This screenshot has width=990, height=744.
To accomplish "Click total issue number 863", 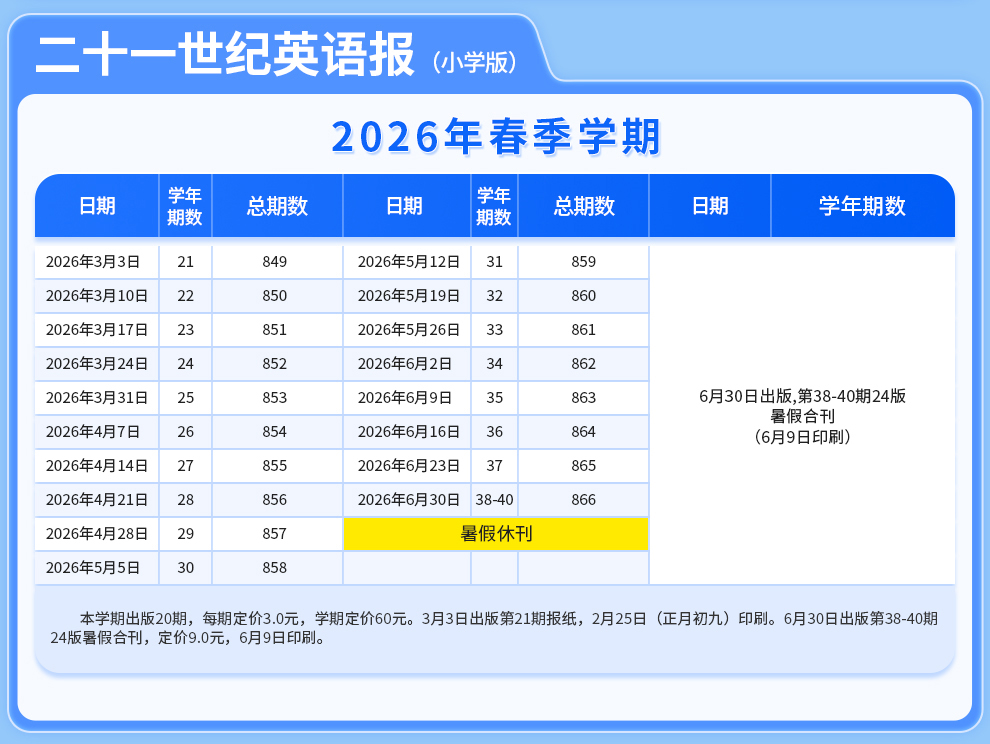I will coord(583,398).
